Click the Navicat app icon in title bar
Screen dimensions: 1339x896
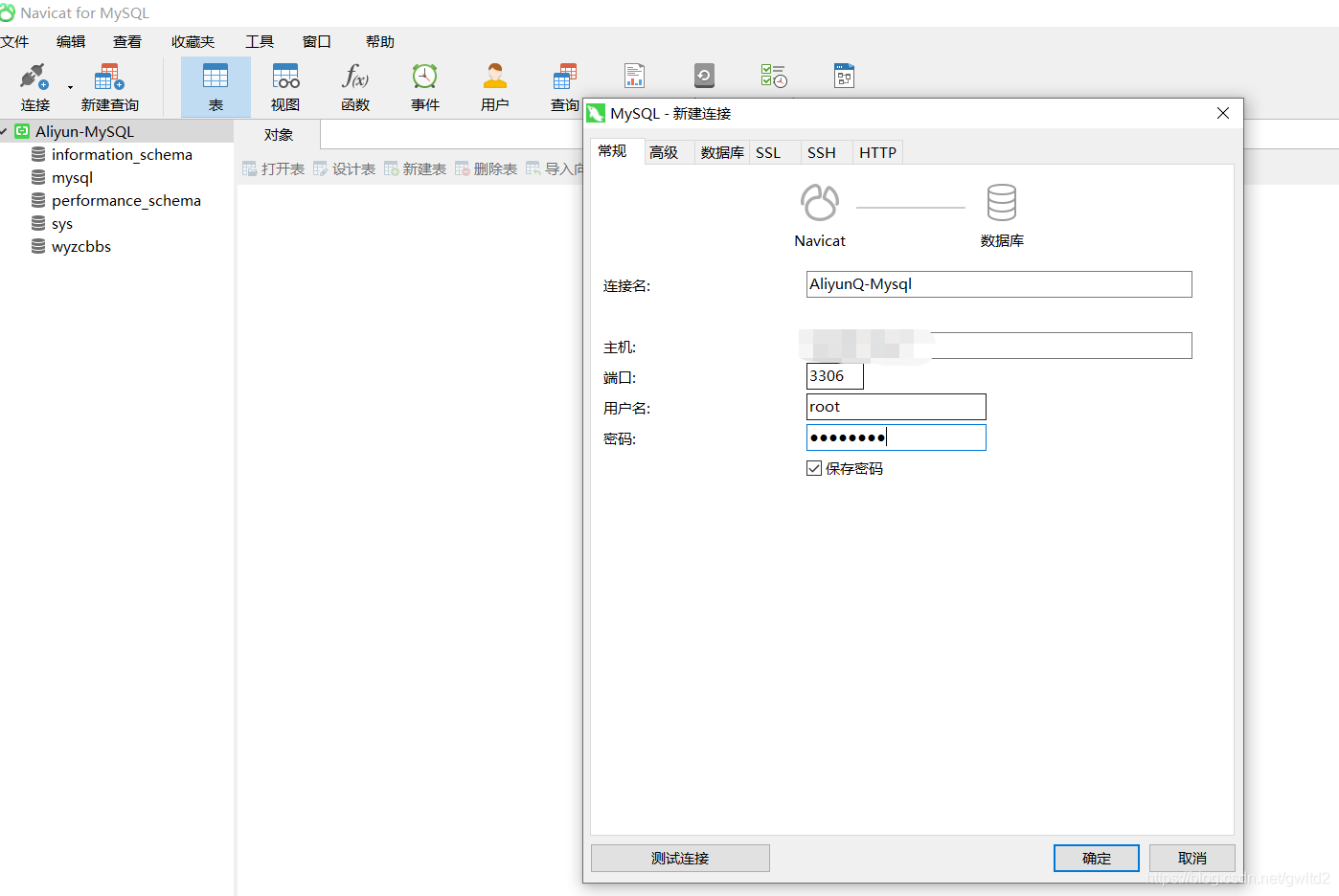(x=7, y=12)
